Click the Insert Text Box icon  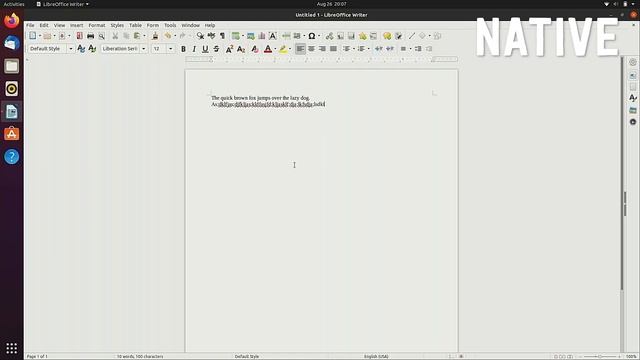click(273, 36)
